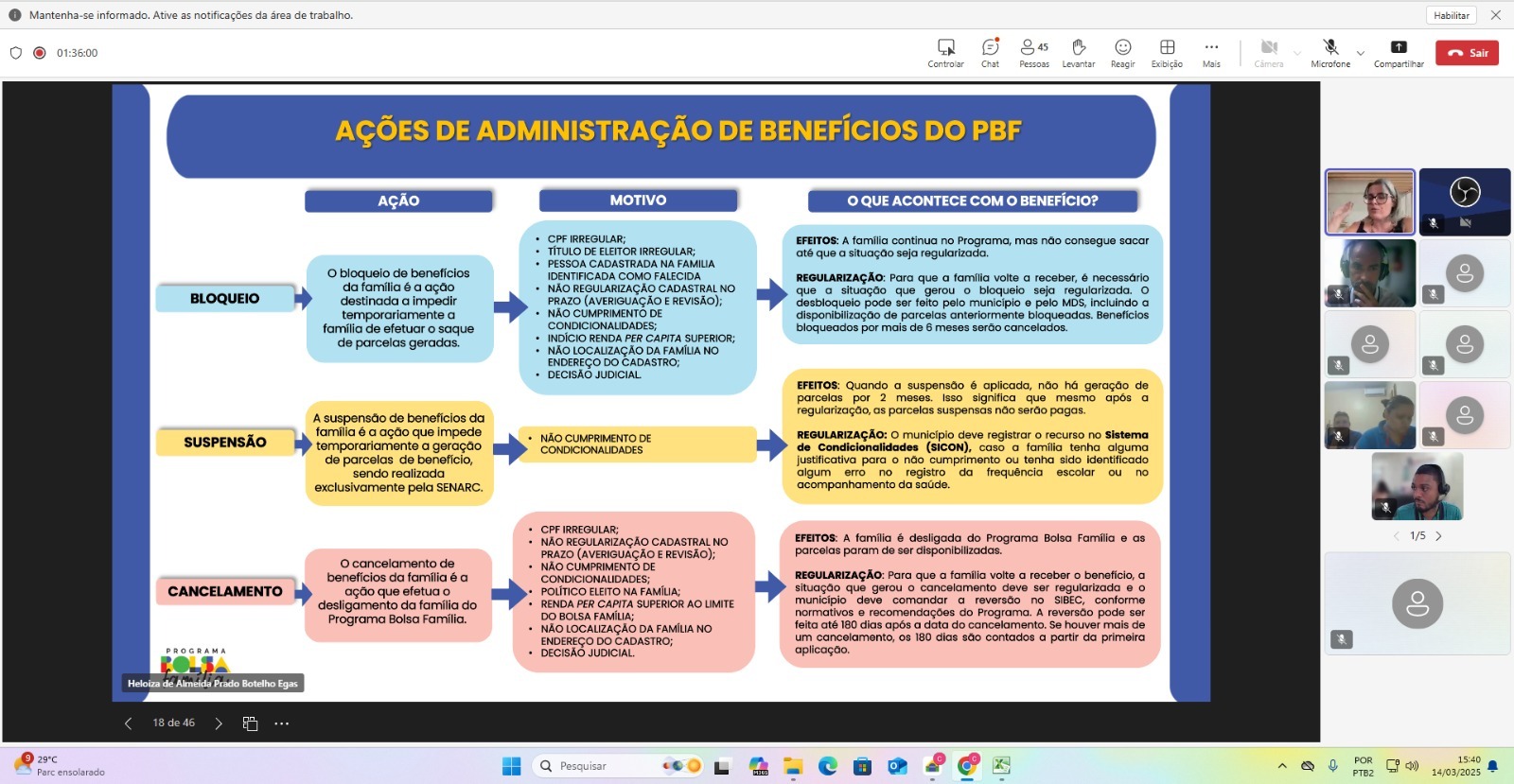The width and height of the screenshot is (1514, 784).
Task: Open Exibição view options
Action: pyautogui.click(x=1167, y=52)
